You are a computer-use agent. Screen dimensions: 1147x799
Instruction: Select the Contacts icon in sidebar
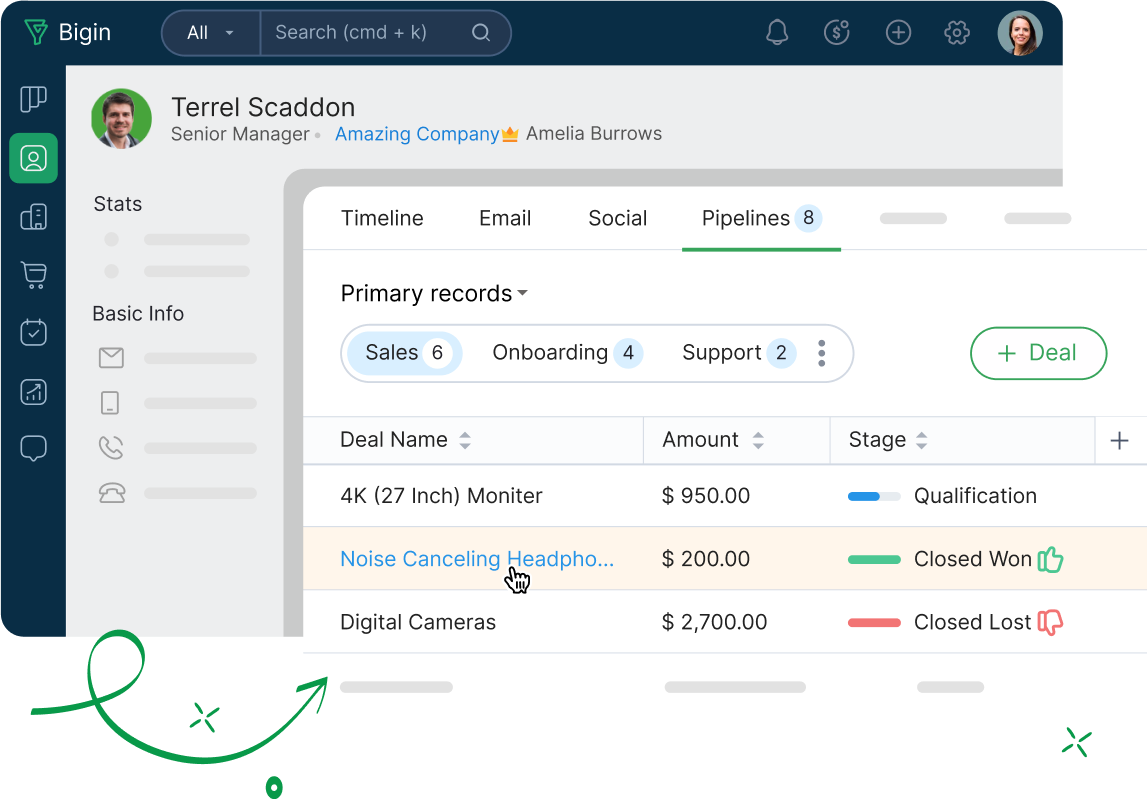pyautogui.click(x=33, y=159)
